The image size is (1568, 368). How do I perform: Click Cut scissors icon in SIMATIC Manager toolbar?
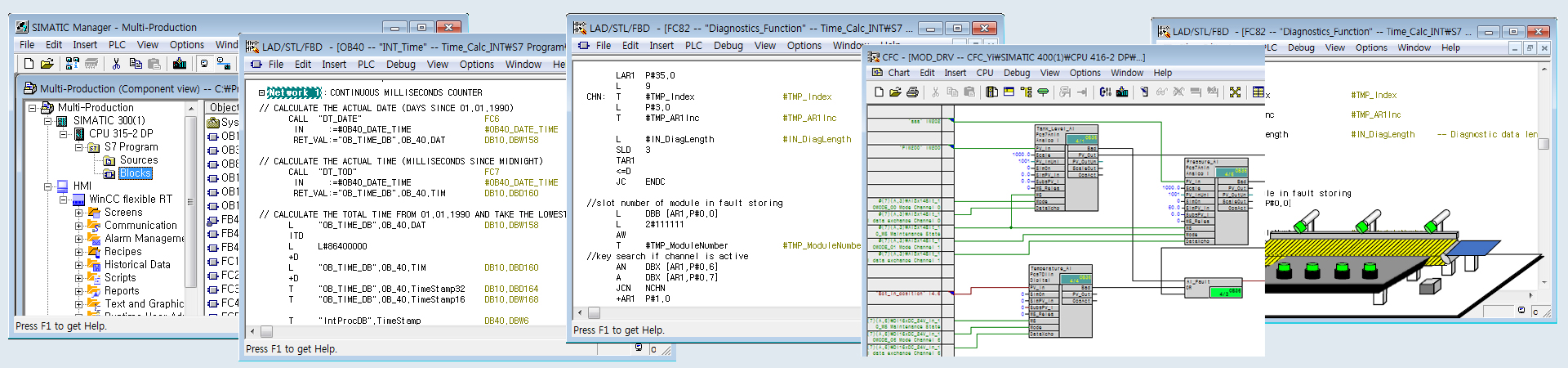pos(116,63)
